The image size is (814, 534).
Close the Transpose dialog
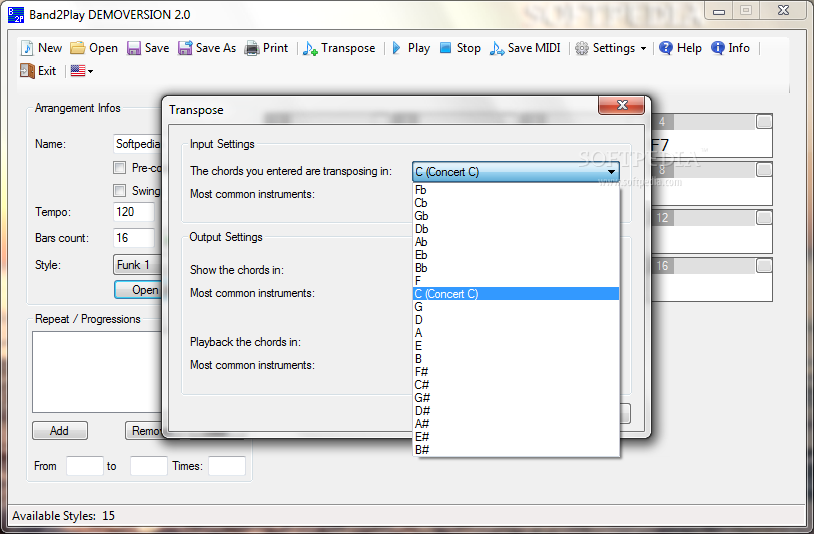pos(621,105)
